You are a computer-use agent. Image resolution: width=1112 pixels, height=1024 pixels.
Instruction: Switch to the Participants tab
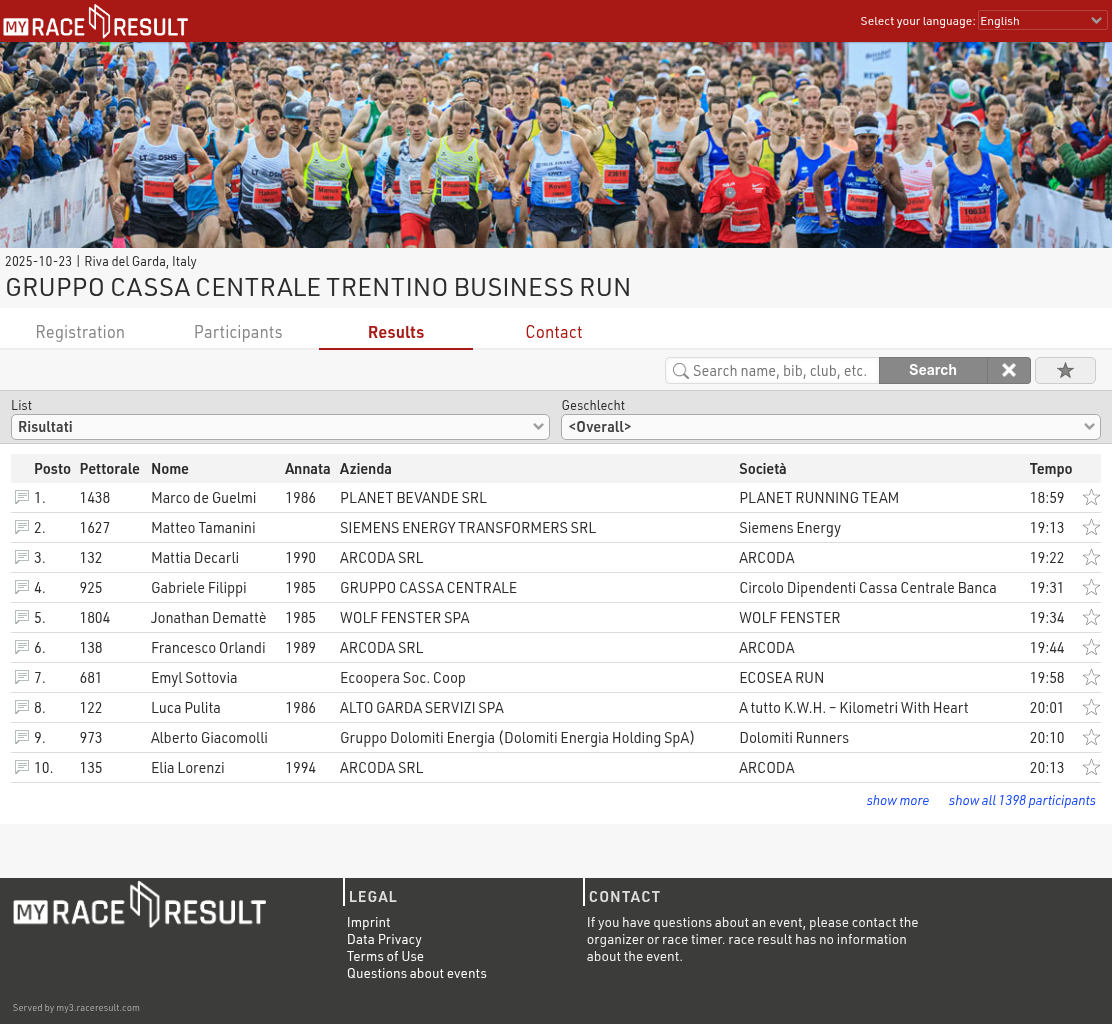238,332
